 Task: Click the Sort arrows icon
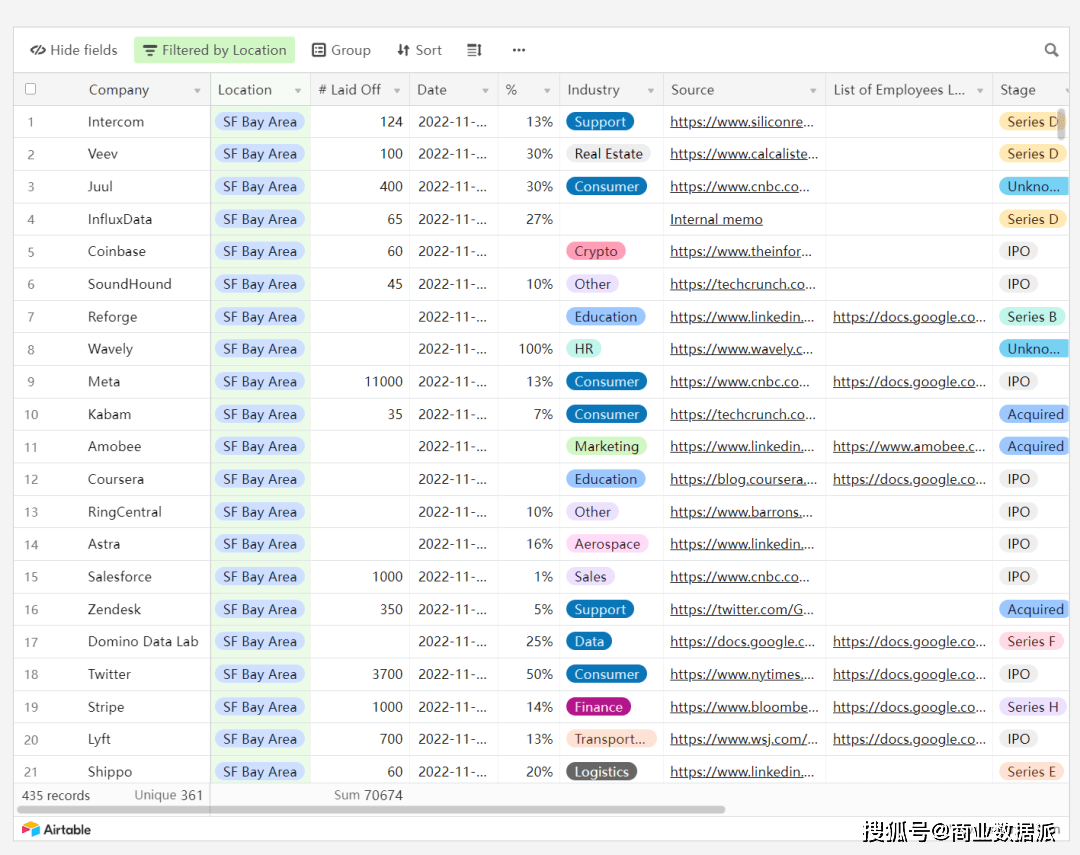click(x=404, y=50)
